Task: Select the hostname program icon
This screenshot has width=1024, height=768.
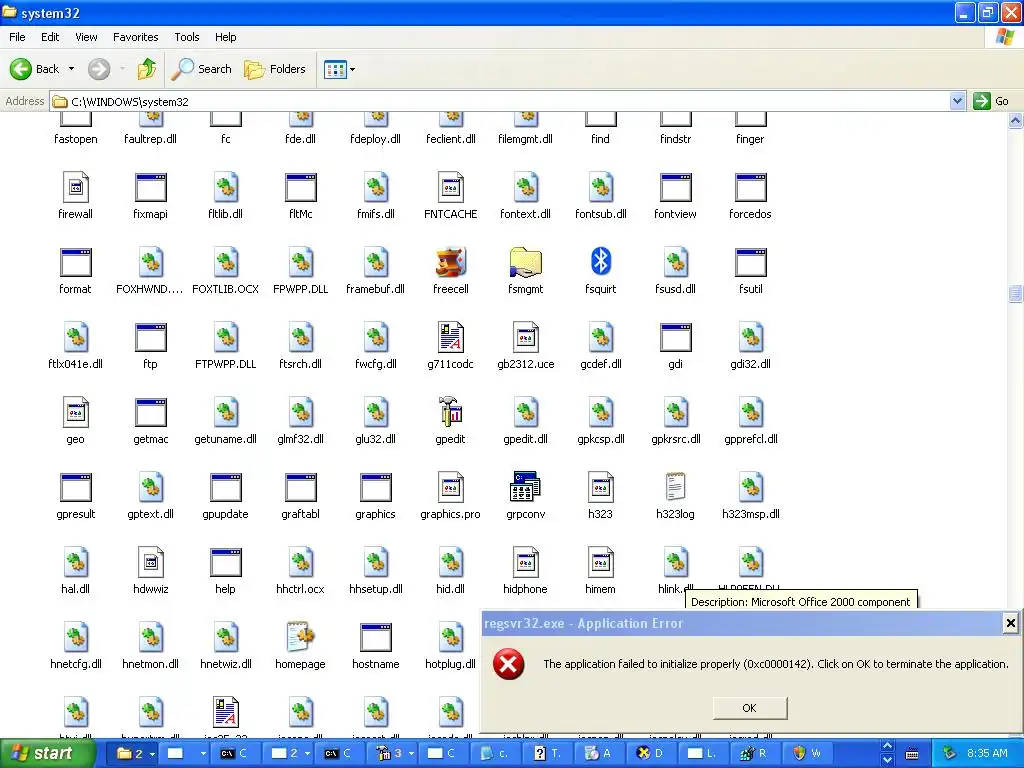Action: (x=376, y=637)
